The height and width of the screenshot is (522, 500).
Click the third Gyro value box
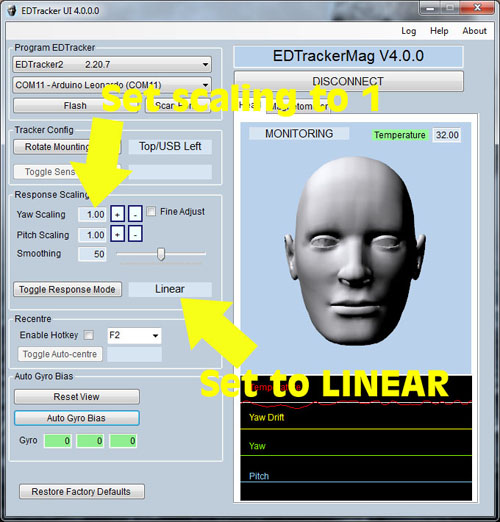[x=123, y=441]
